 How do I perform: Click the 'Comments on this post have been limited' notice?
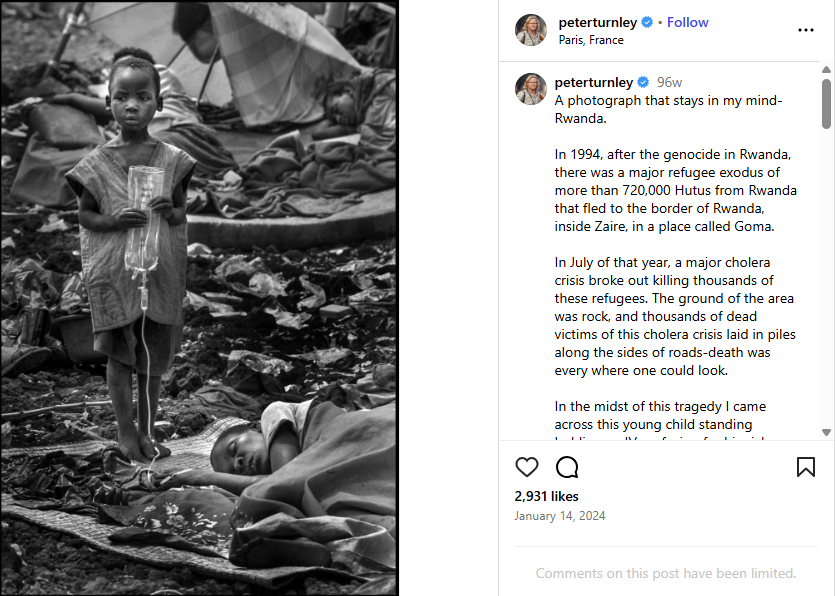point(665,573)
